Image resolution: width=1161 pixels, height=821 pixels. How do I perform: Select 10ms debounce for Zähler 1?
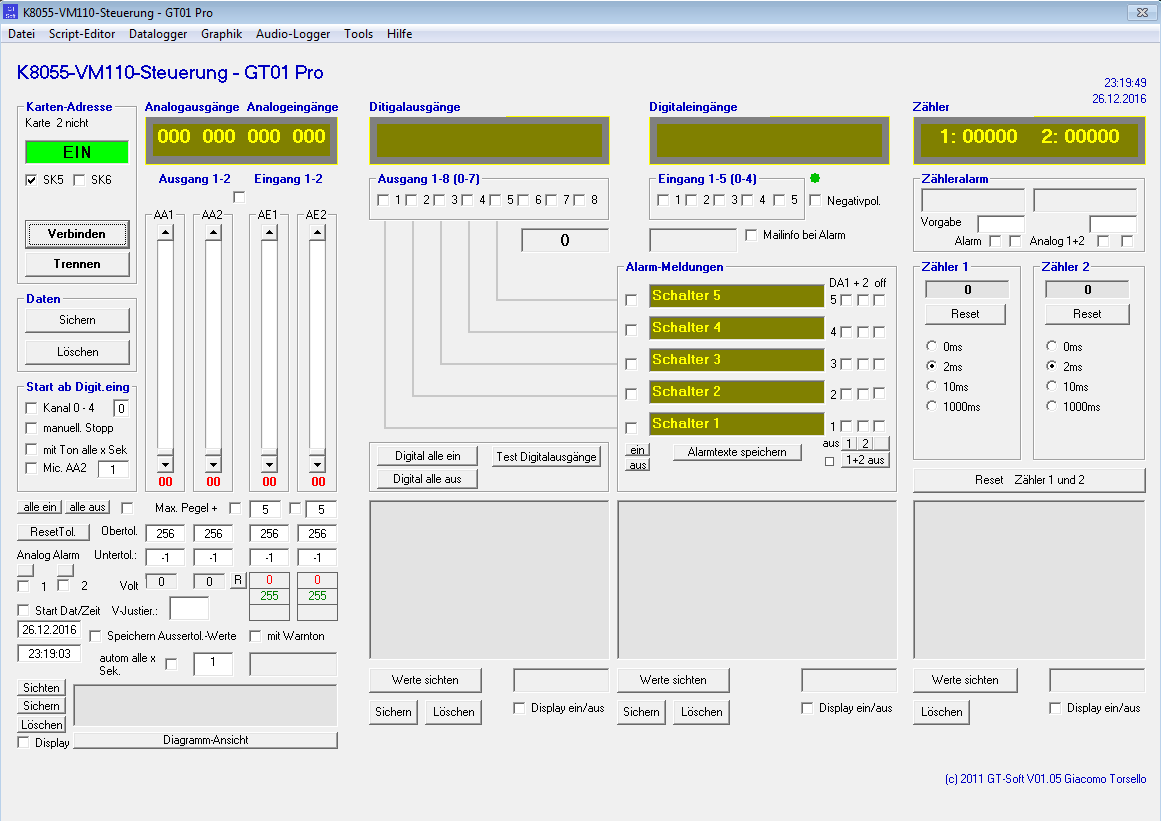pyautogui.click(x=931, y=386)
